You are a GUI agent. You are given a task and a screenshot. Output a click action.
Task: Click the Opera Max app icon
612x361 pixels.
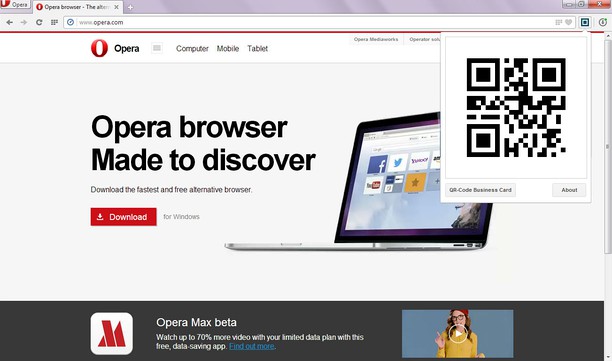click(112, 334)
